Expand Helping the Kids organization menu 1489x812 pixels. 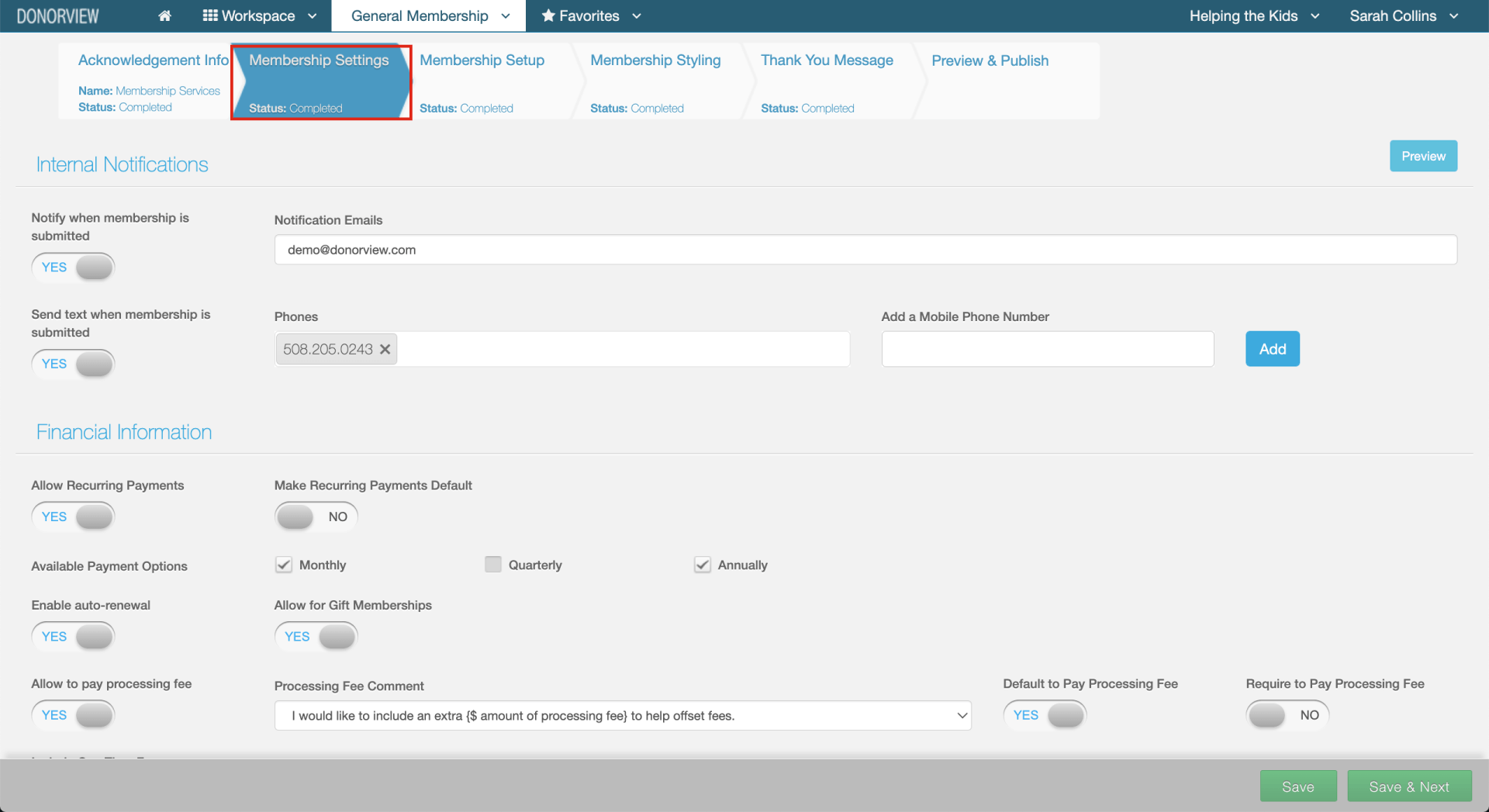1253,16
